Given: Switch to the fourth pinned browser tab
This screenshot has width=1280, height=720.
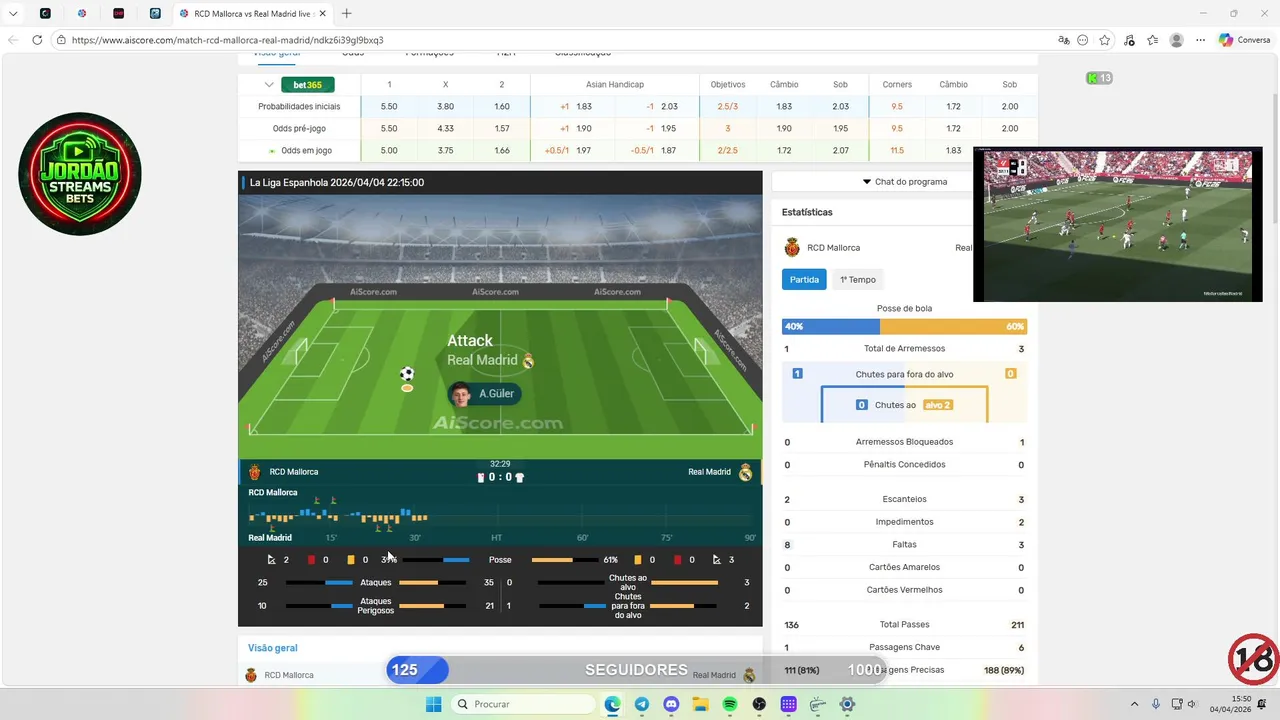Looking at the screenshot, I should click(x=155, y=13).
